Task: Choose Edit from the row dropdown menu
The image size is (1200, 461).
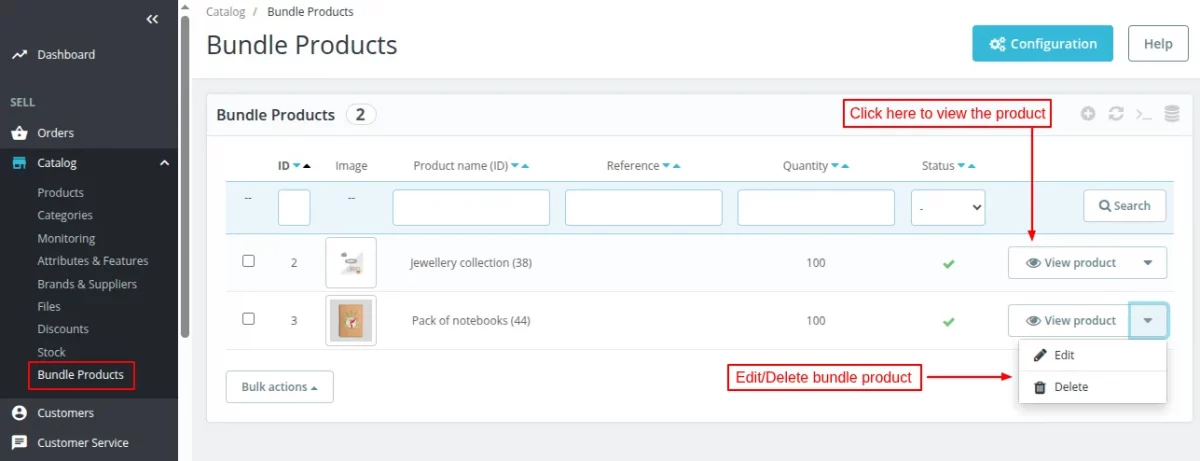Action: (x=1064, y=355)
